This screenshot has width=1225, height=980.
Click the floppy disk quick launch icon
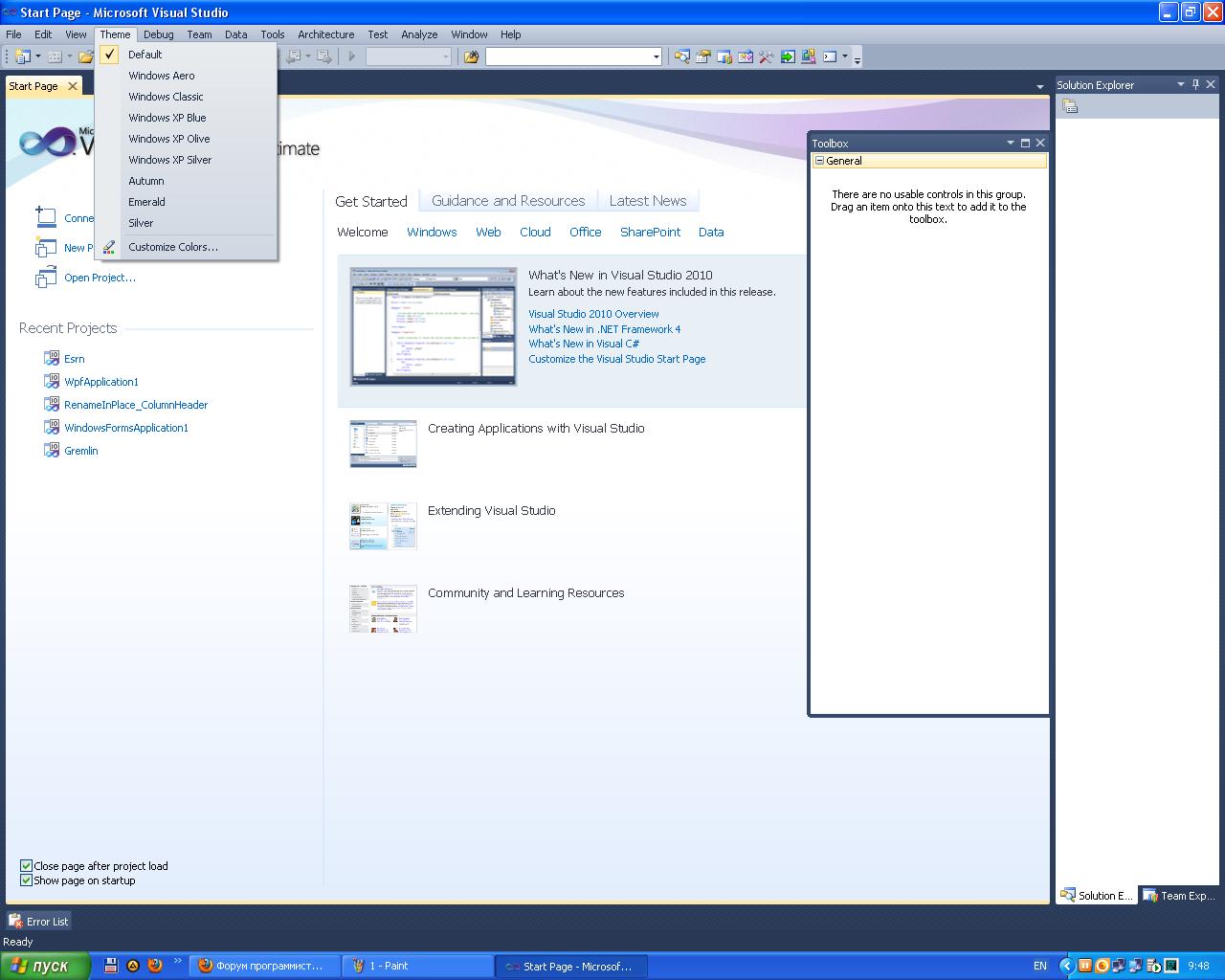(111, 966)
